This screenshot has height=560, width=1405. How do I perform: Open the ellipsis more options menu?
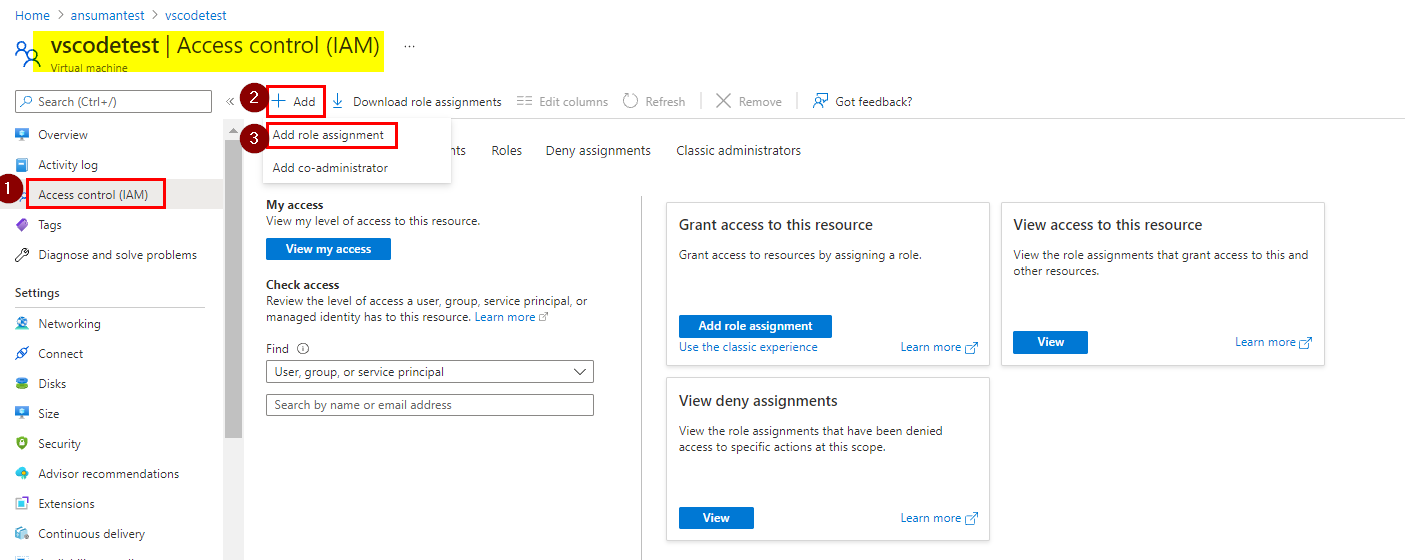(x=409, y=46)
